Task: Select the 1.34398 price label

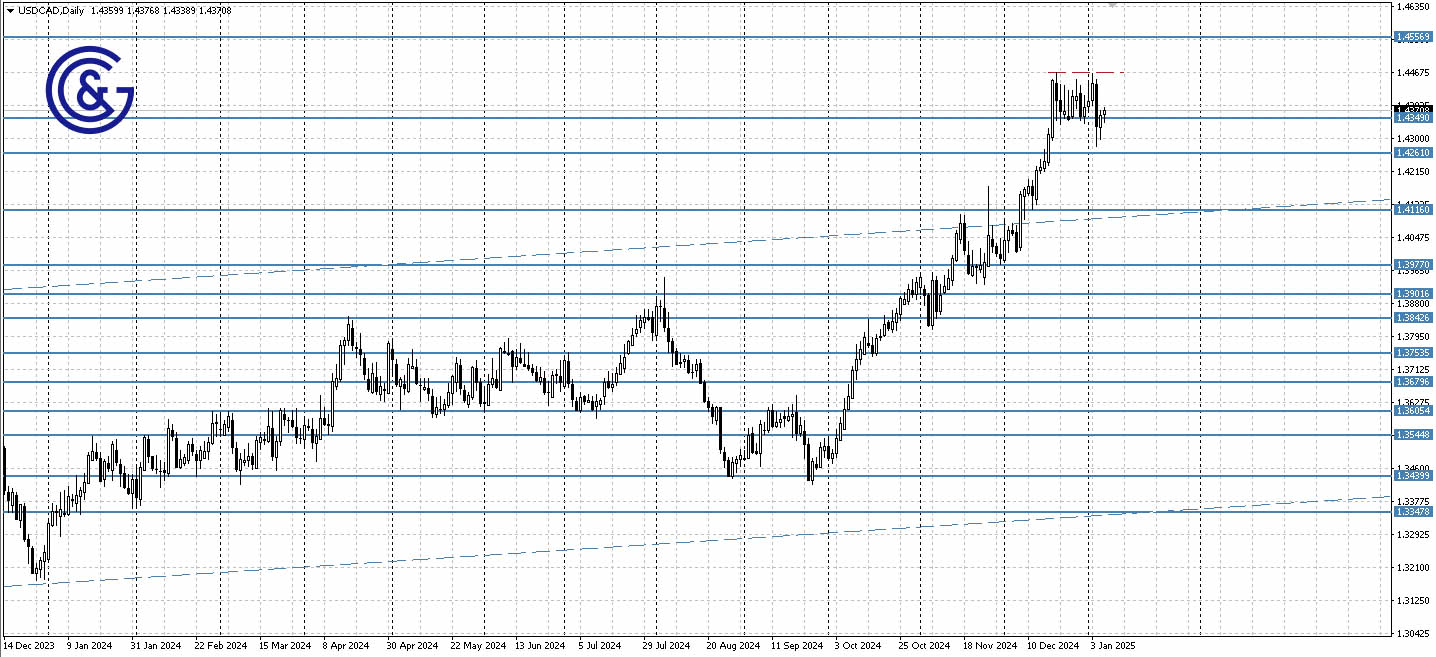Action: (1416, 476)
